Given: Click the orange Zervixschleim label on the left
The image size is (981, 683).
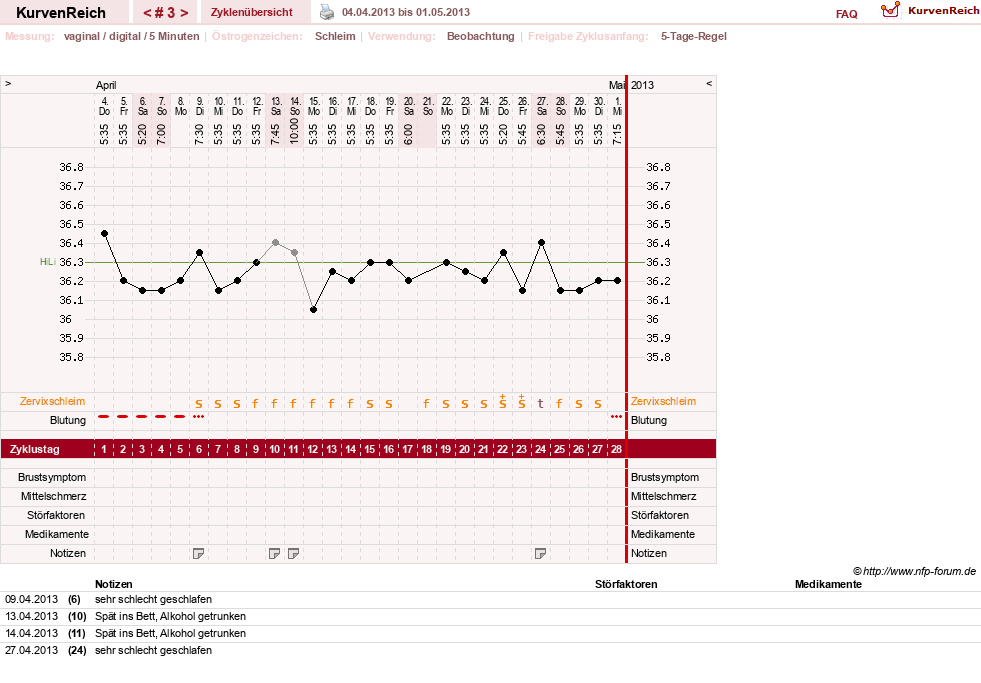Looking at the screenshot, I should click(x=53, y=402).
